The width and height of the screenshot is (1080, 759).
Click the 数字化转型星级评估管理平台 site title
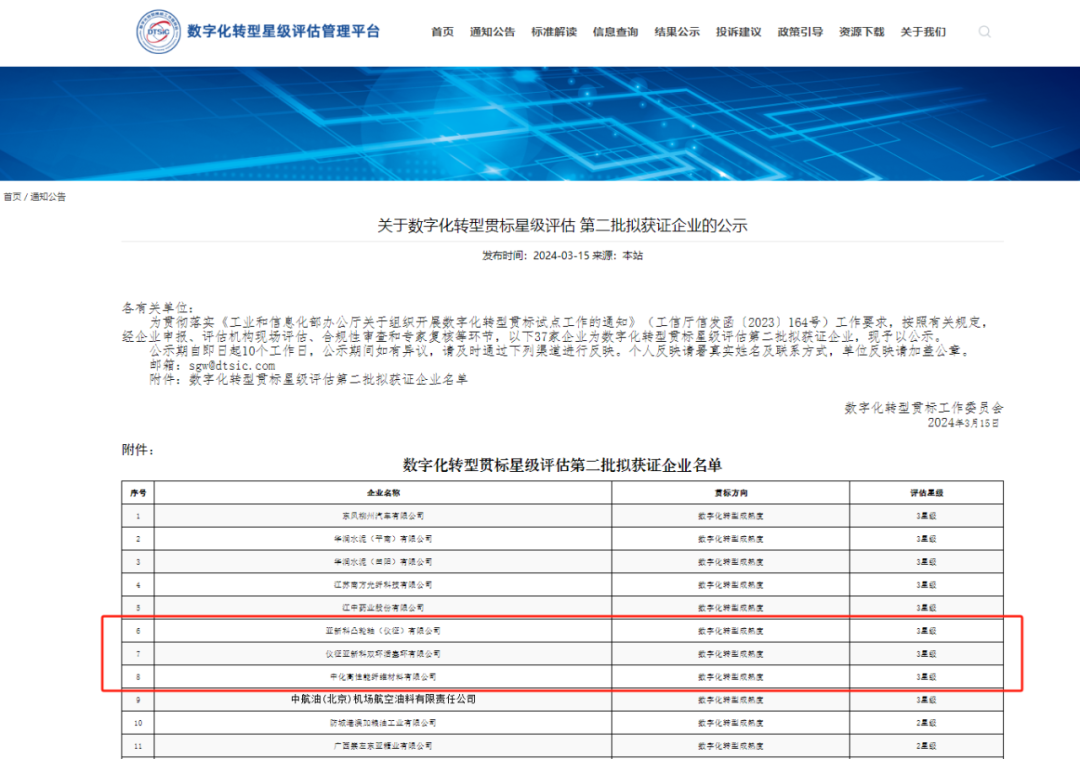pyautogui.click(x=283, y=32)
